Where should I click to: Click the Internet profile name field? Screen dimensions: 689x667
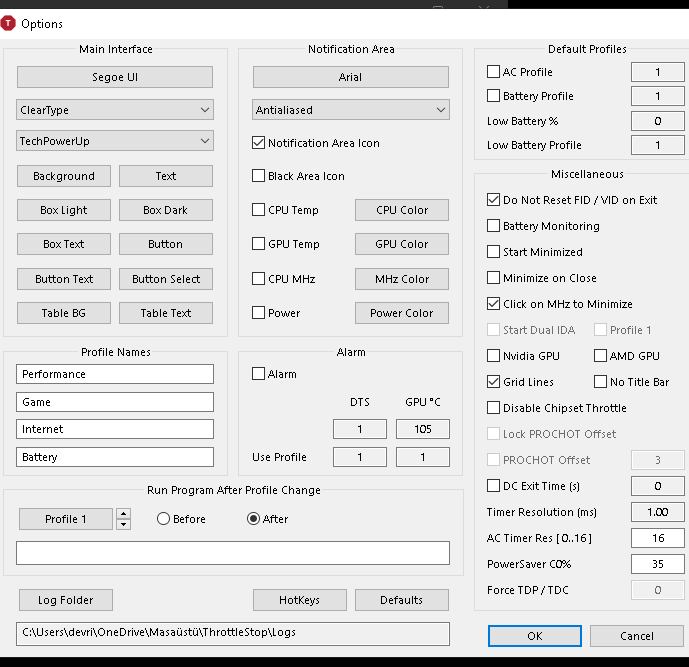pos(115,429)
